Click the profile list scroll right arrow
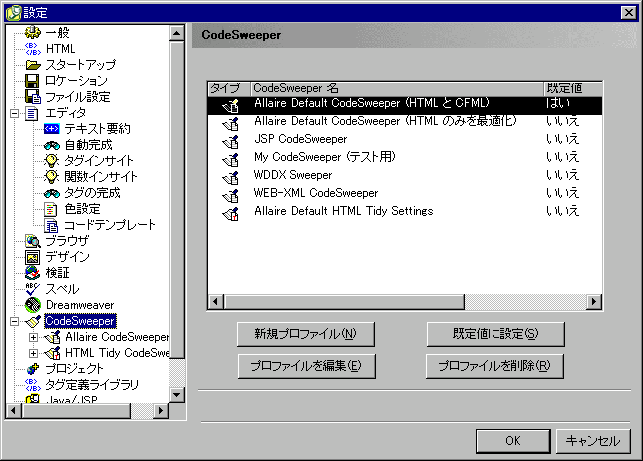Image resolution: width=643 pixels, height=461 pixels. 594,302
